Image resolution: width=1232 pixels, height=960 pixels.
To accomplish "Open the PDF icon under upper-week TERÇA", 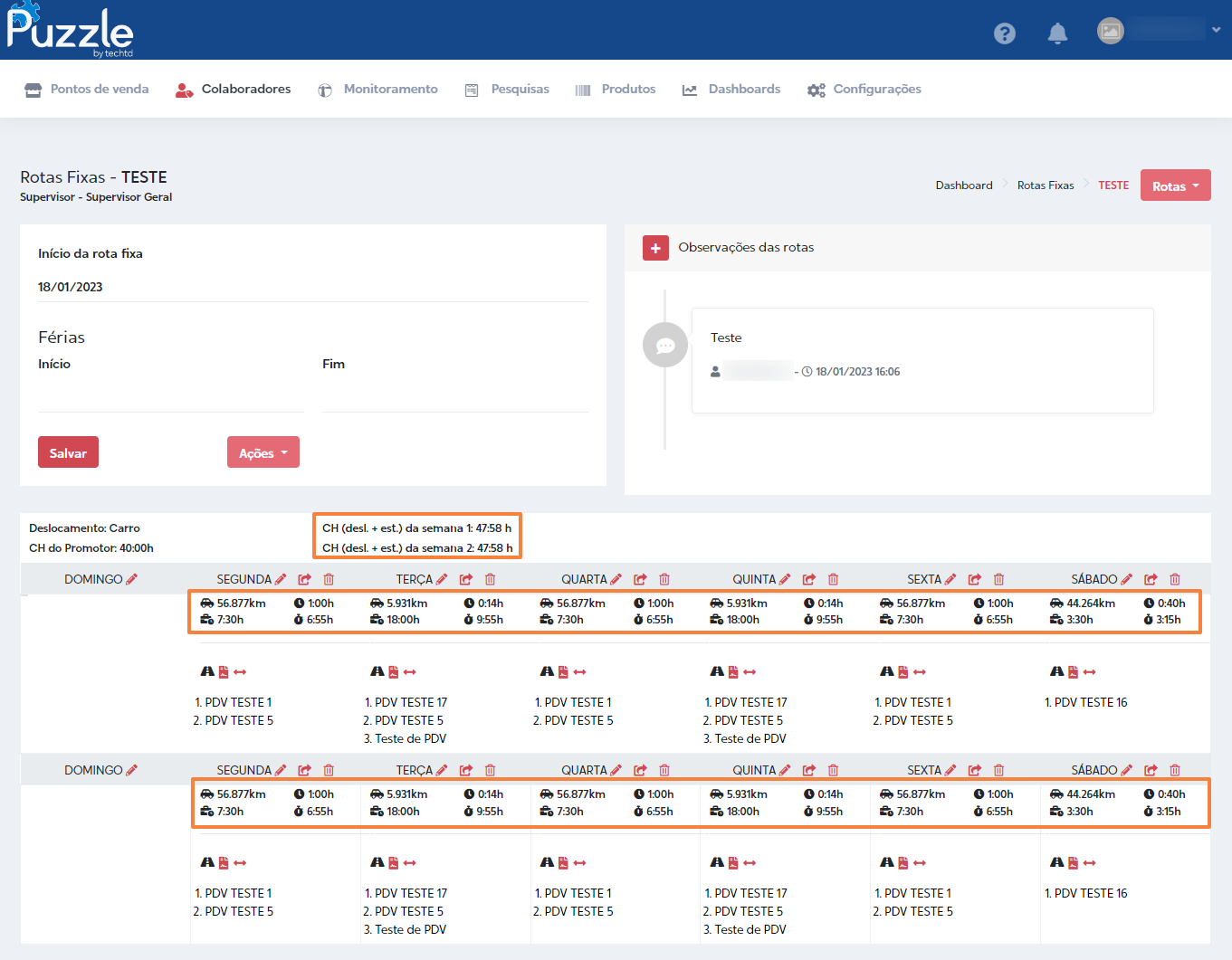I will [x=394, y=671].
